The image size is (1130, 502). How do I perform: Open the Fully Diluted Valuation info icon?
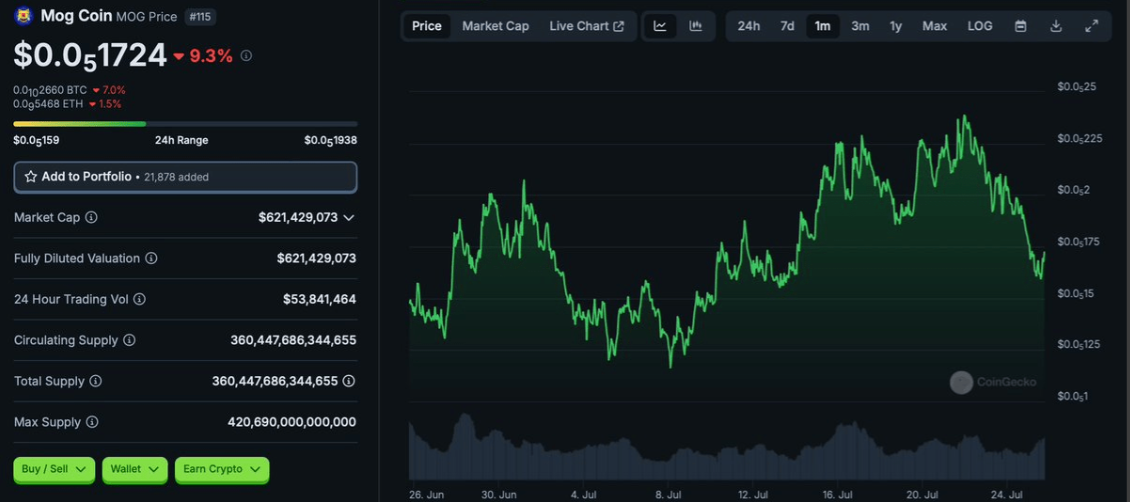pyautogui.click(x=151, y=258)
